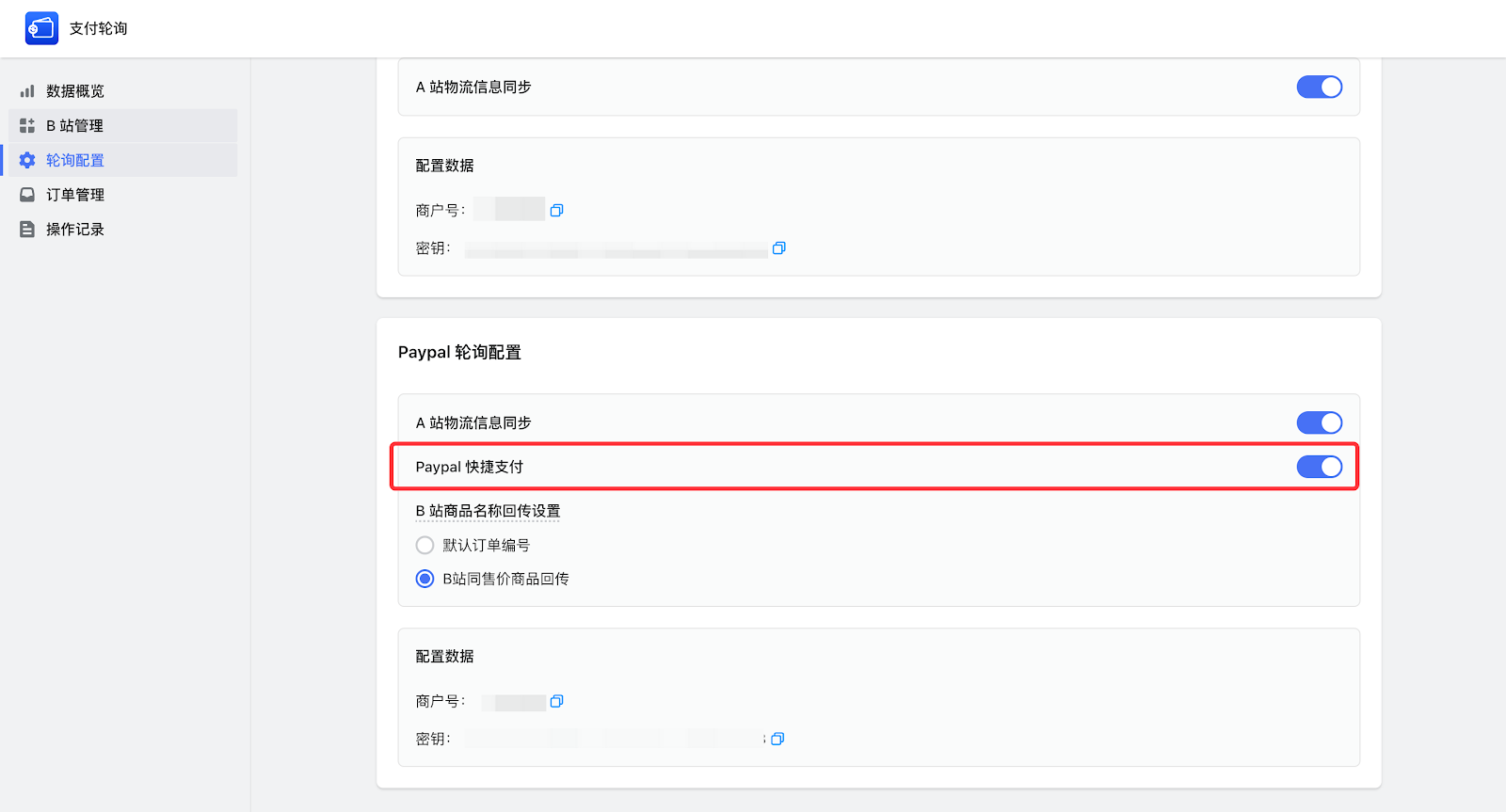Select the B站同售价商品回传 radio option
The width and height of the screenshot is (1506, 812).
tap(425, 579)
